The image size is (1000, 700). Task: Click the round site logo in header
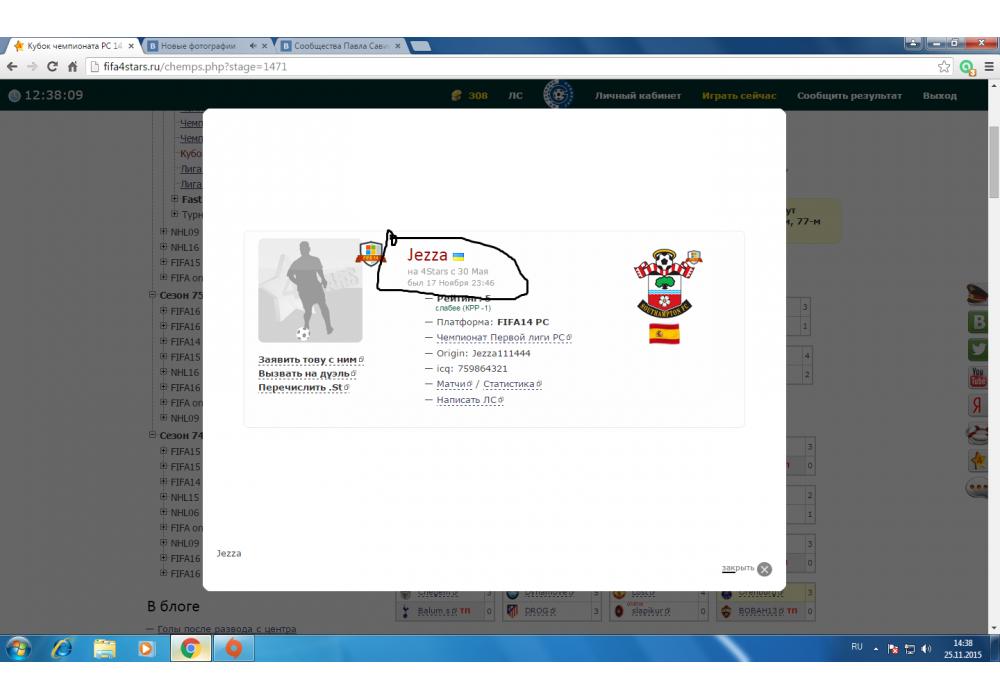tap(558, 95)
